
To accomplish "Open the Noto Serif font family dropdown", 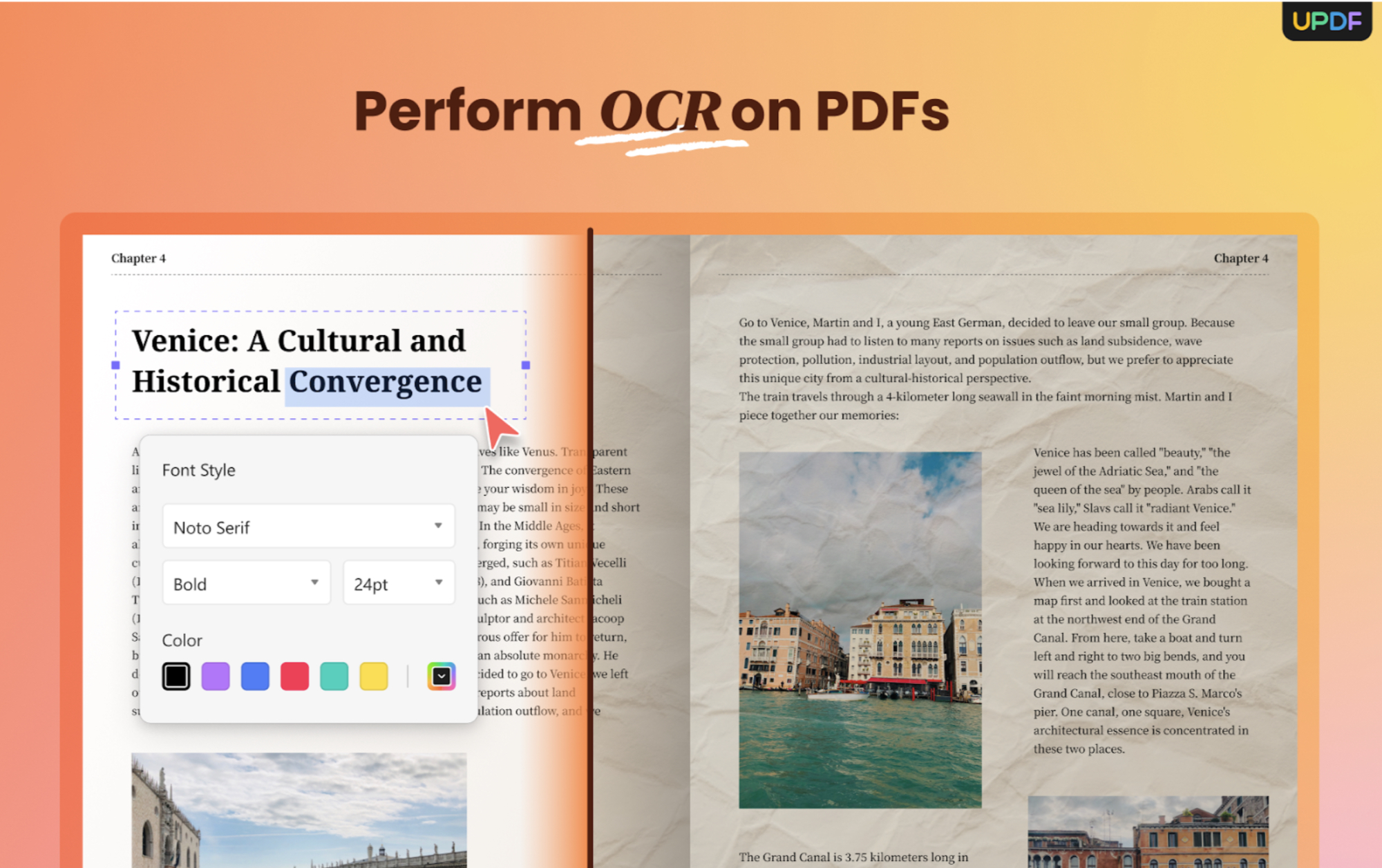I will click(x=308, y=526).
